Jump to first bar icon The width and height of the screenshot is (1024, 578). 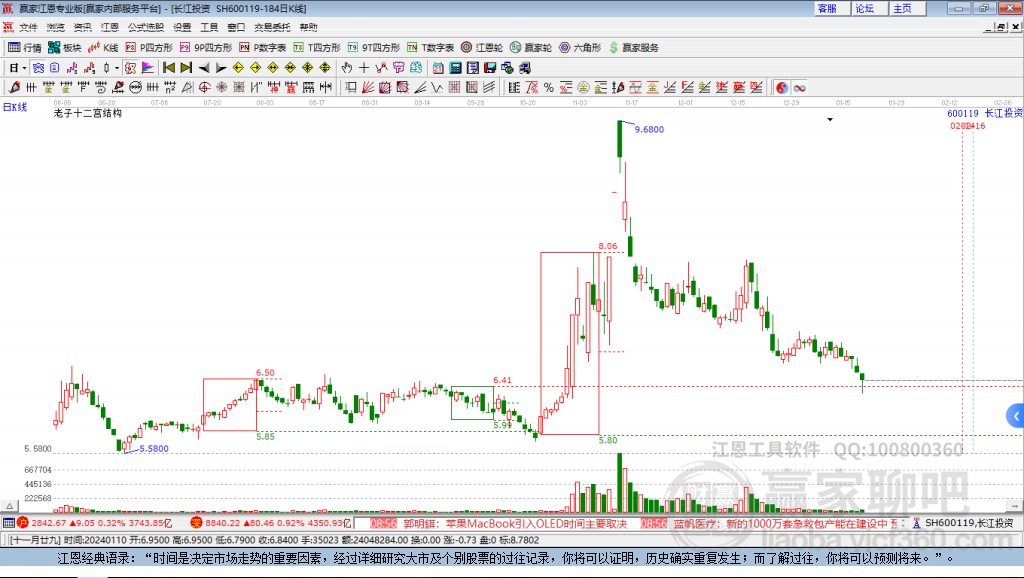pyautogui.click(x=168, y=68)
